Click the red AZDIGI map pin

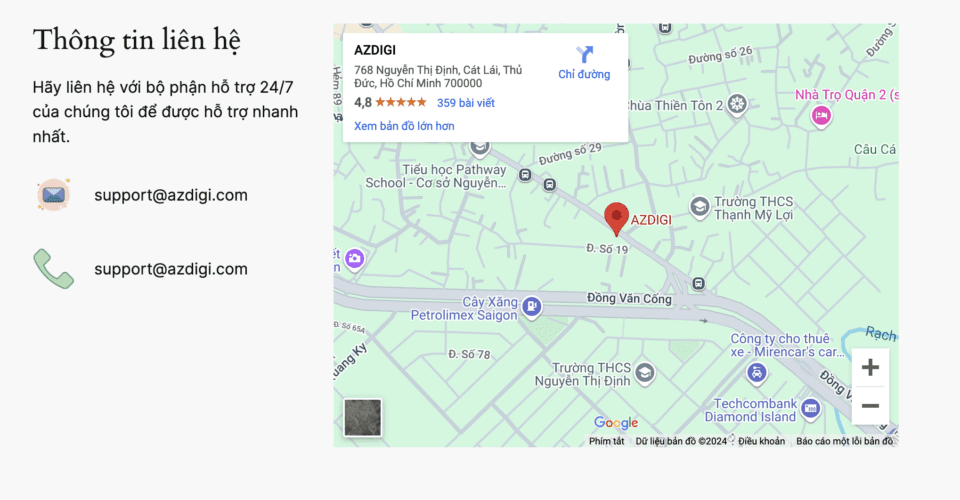coord(617,219)
